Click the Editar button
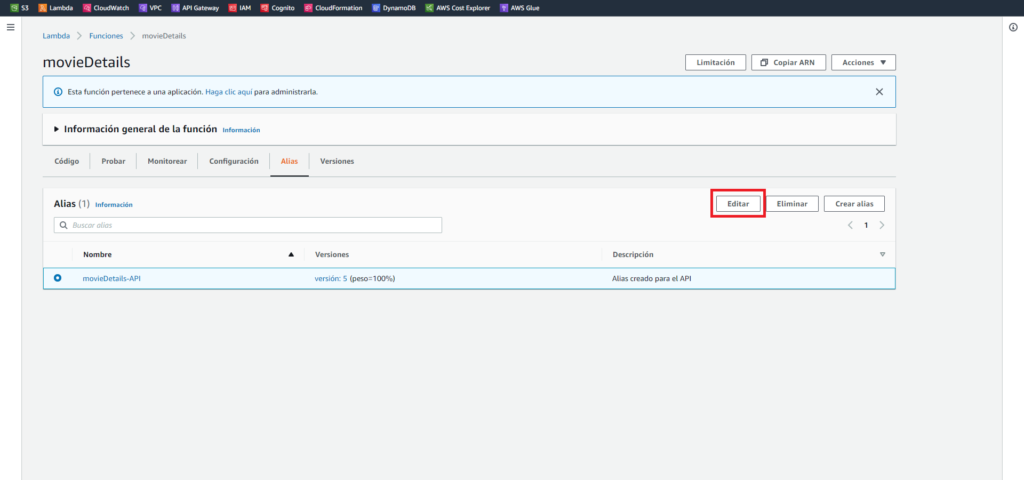The image size is (1024, 480). coord(738,203)
